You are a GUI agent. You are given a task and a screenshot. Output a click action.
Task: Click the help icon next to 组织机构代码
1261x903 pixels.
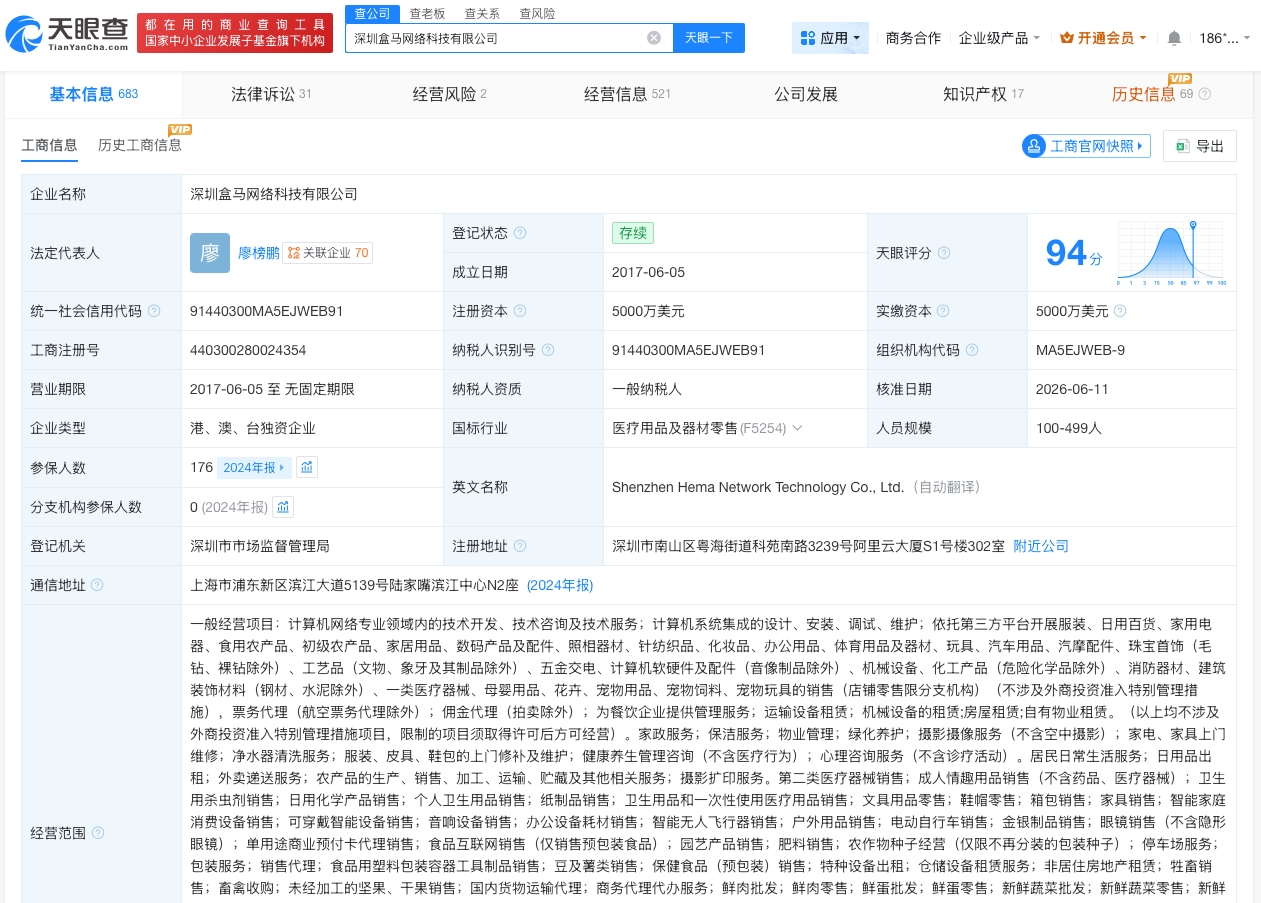coord(972,350)
